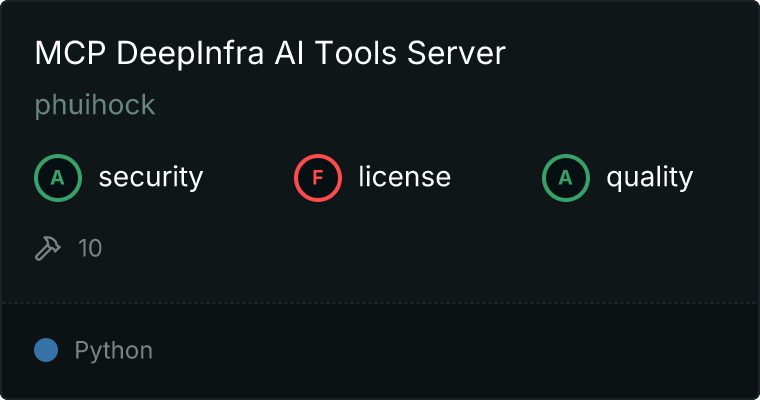Viewport: 760px width, 400px height.
Task: Click empty card space right of phuihock
Action: [x=450, y=106]
